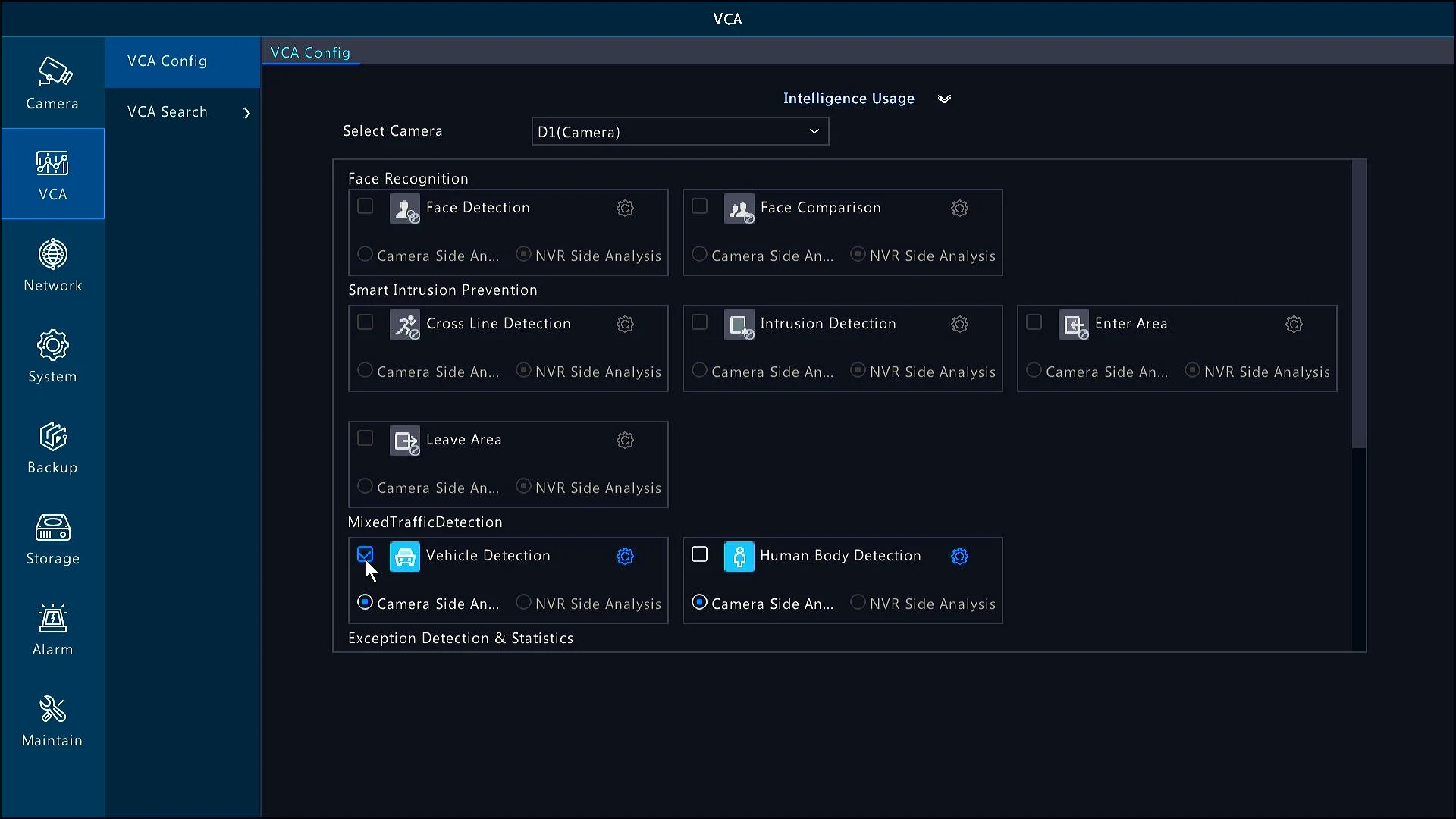Click the Human Body Detection icon
The height and width of the screenshot is (819, 1456).
pos(739,555)
